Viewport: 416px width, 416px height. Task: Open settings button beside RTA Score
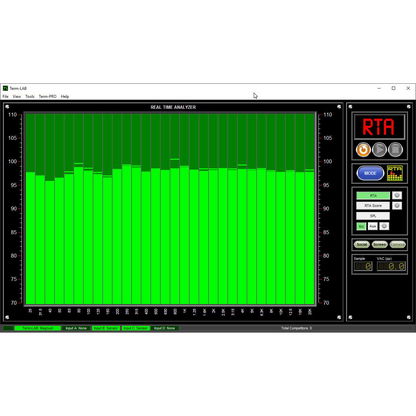[397, 206]
